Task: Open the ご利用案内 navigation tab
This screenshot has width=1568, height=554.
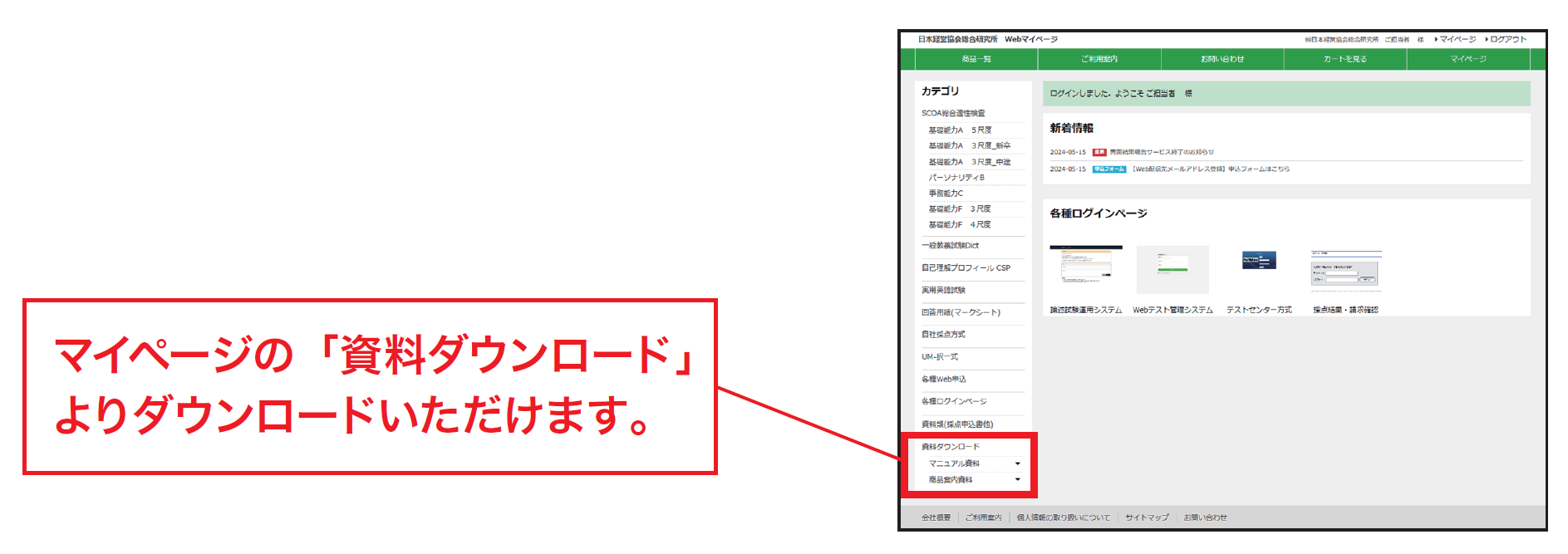Action: pyautogui.click(x=1099, y=59)
